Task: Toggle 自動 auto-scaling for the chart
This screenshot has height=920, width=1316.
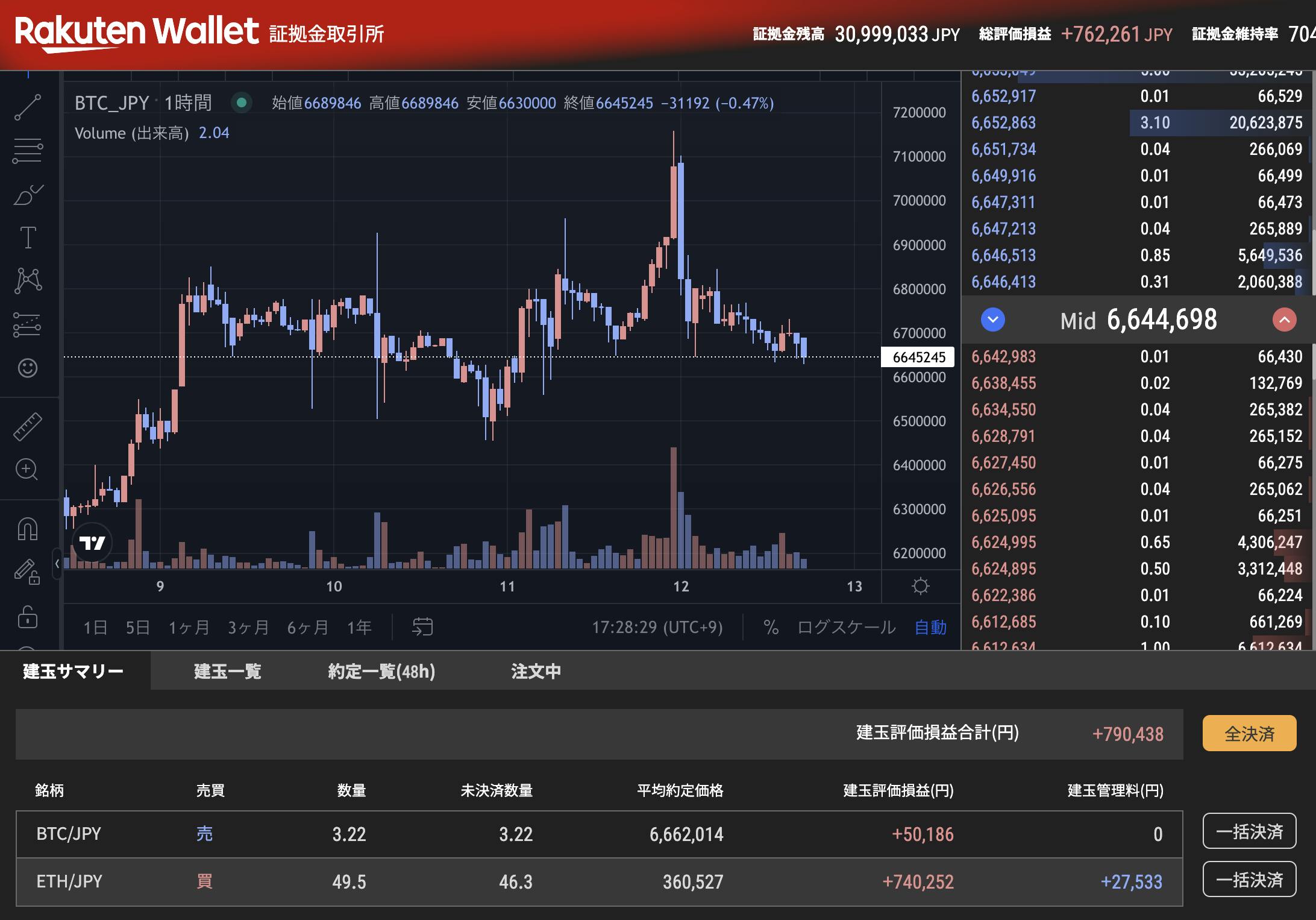Action: (x=930, y=627)
